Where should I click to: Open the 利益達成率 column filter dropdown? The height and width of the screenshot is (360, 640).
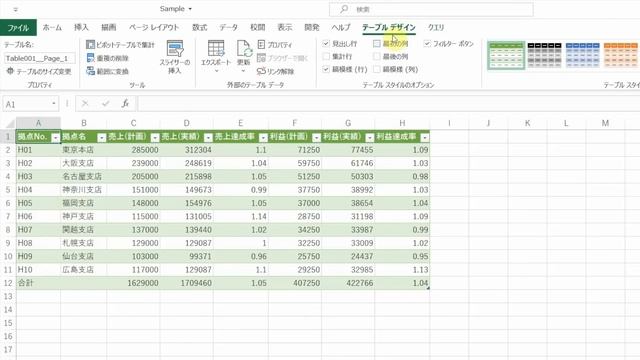point(425,138)
